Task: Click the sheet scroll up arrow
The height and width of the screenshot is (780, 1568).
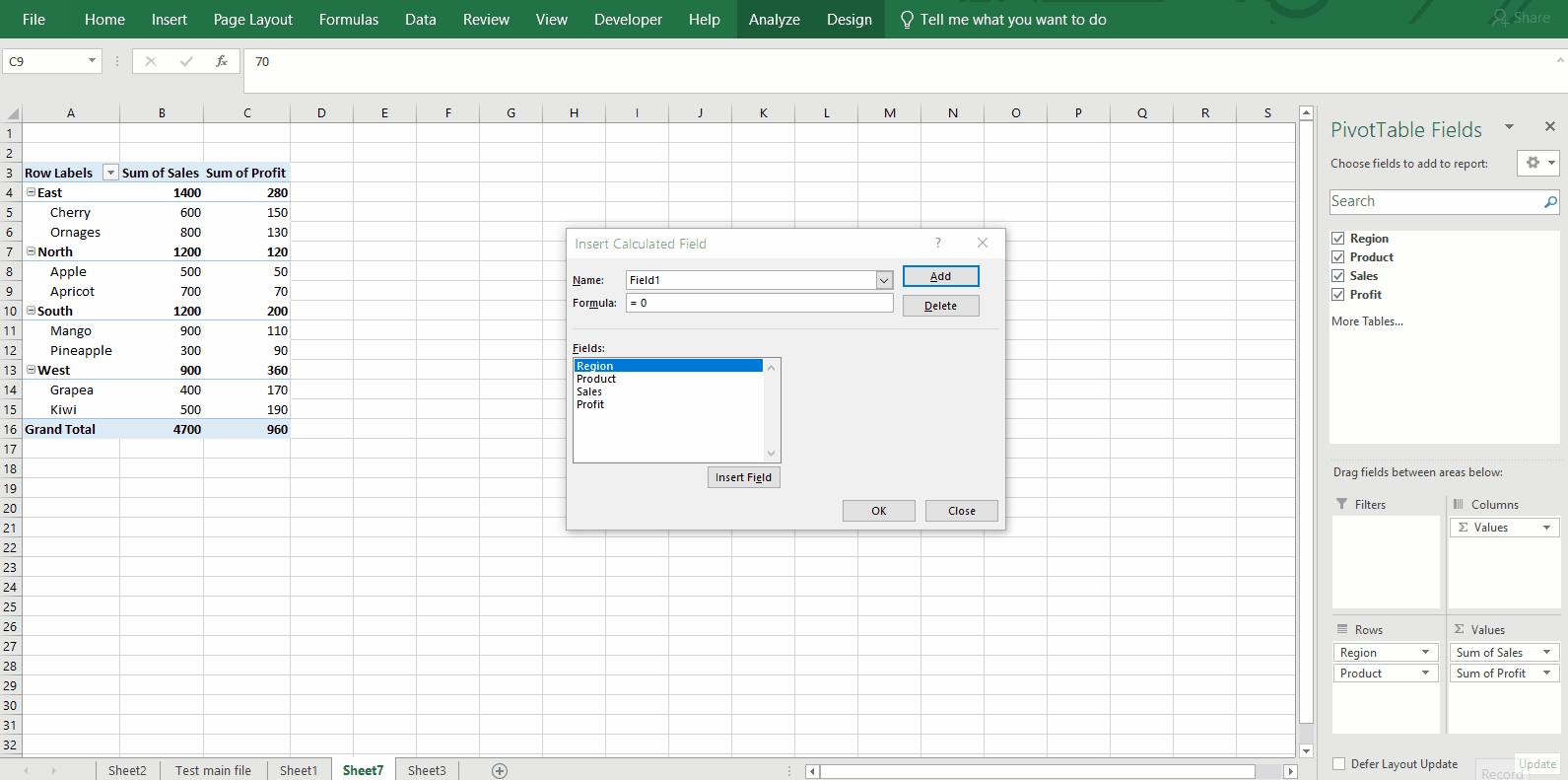Action: coord(1306,113)
